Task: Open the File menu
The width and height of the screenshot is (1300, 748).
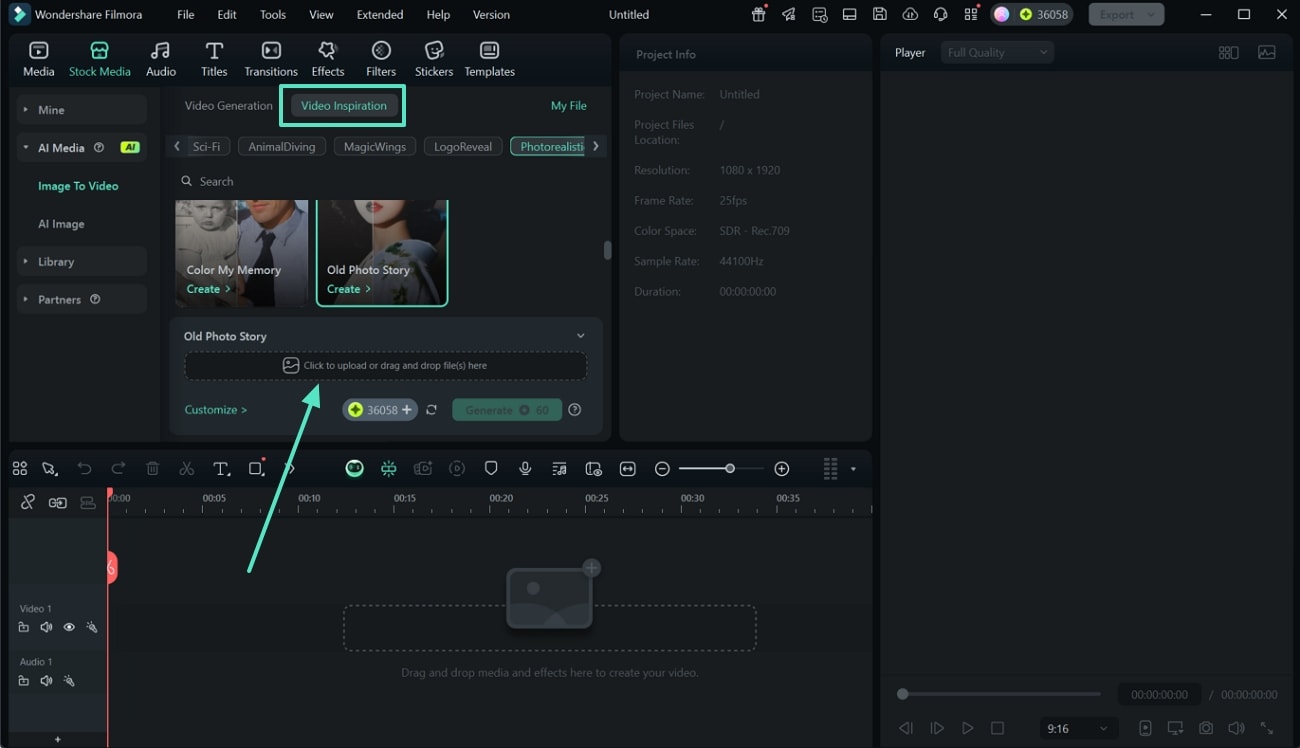Action: pyautogui.click(x=186, y=14)
